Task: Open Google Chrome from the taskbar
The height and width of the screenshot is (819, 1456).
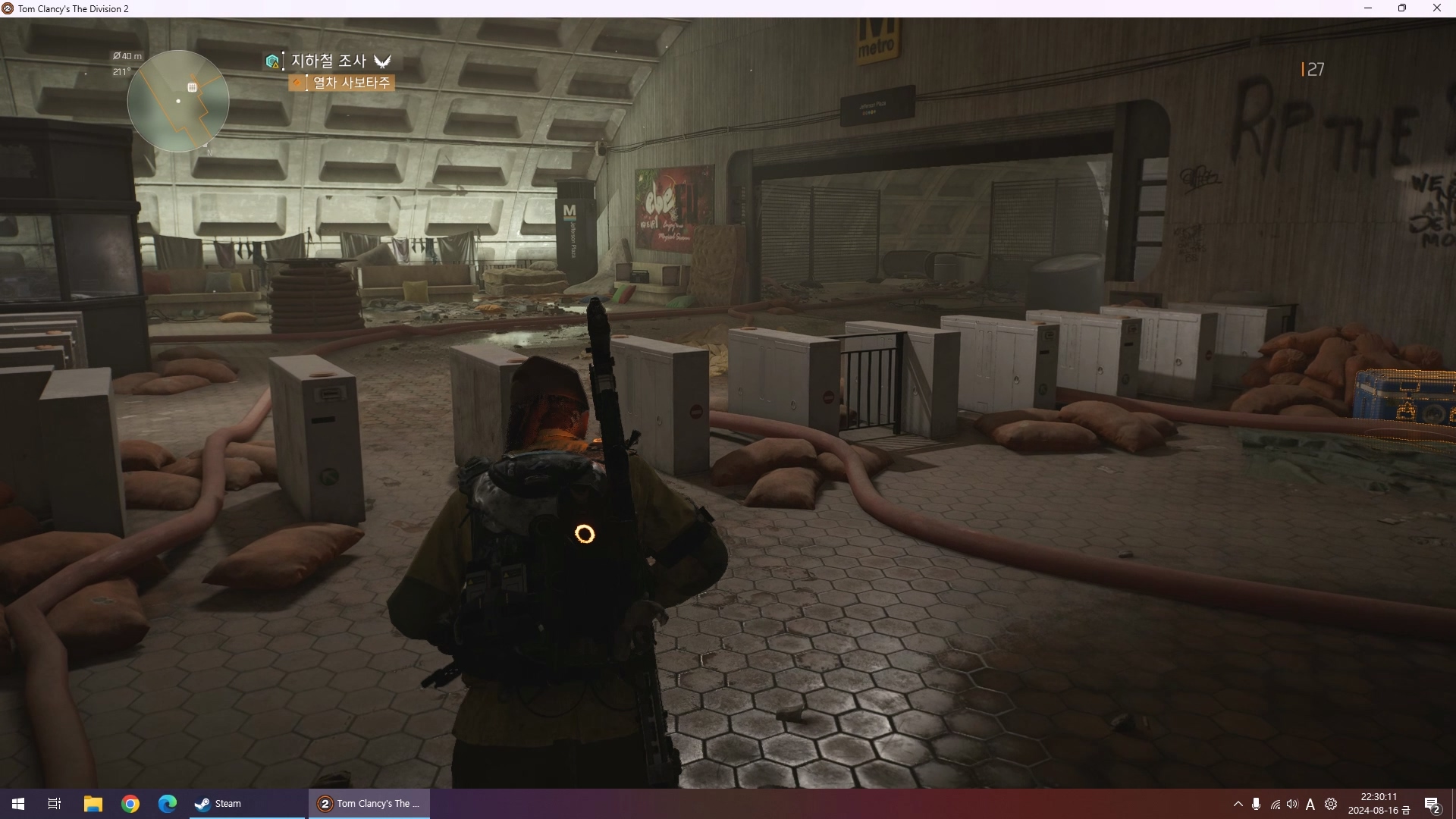Action: tap(130, 804)
